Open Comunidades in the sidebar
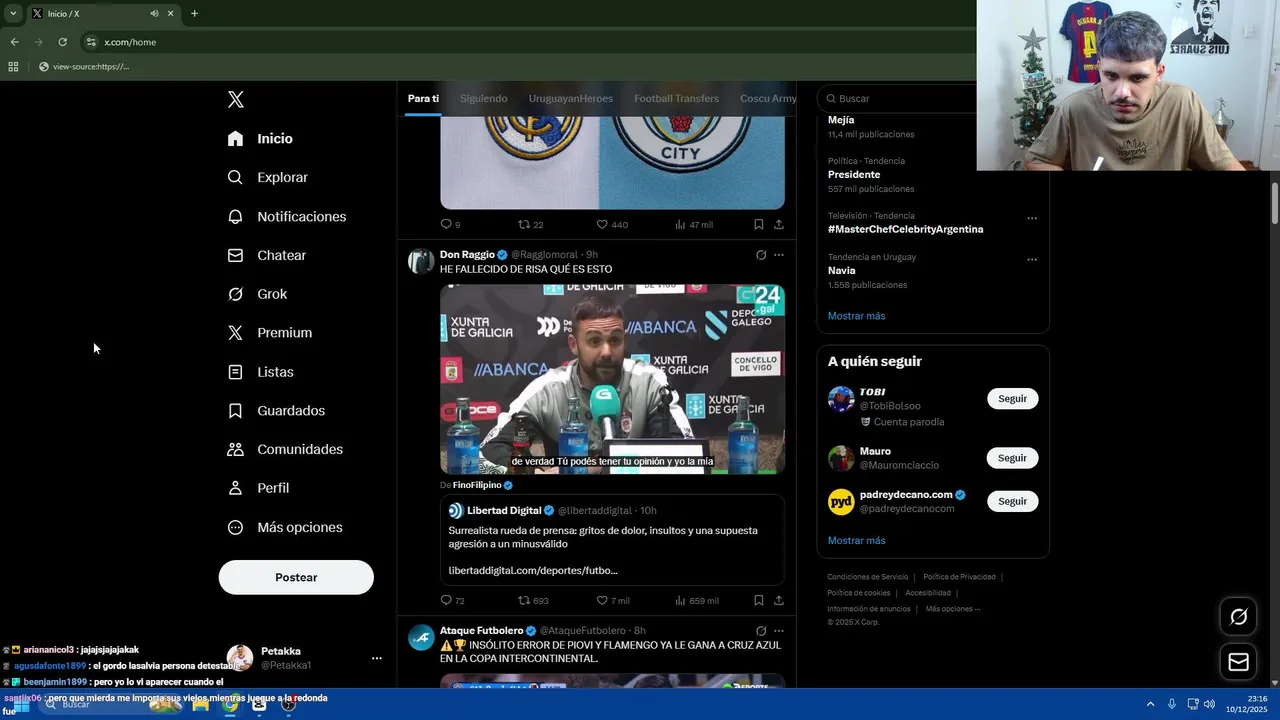Screen dimensions: 1280x720 point(285,449)
